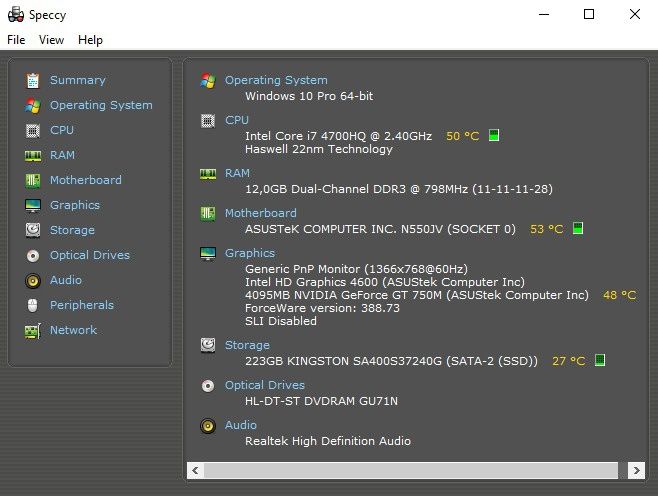This screenshot has height=496, width=658.
Task: Click the green SSD temperature indicator icon
Action: coord(600,360)
